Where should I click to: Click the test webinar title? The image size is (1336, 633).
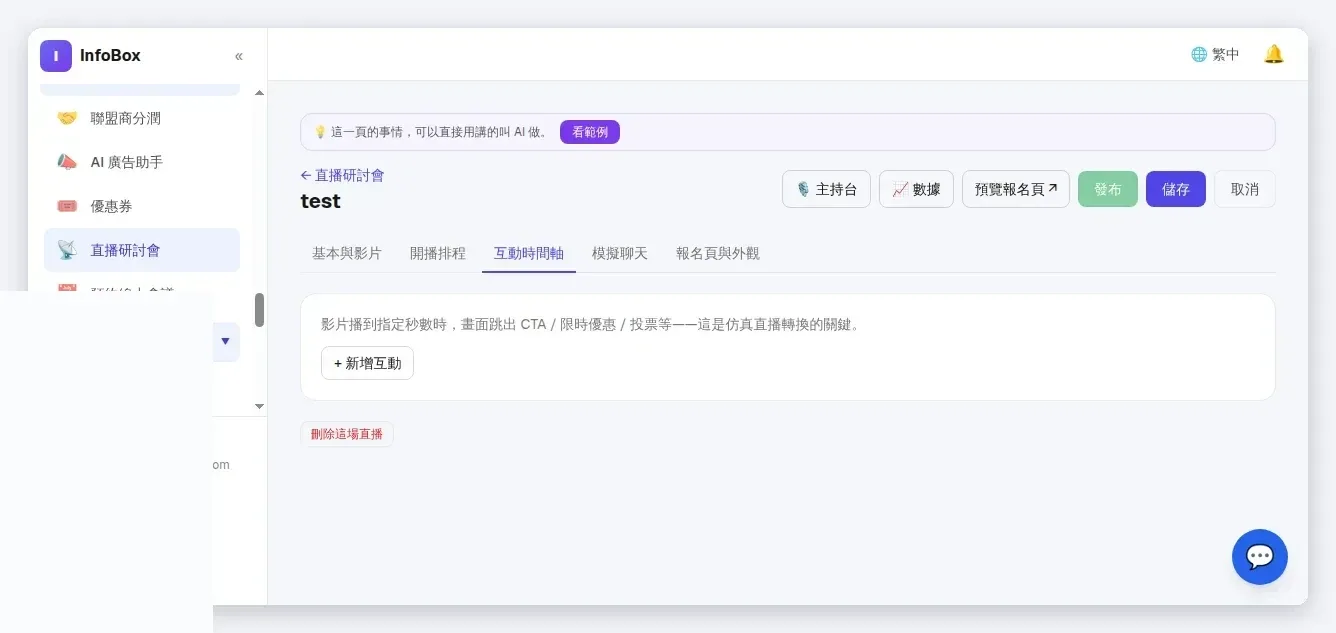pos(320,201)
